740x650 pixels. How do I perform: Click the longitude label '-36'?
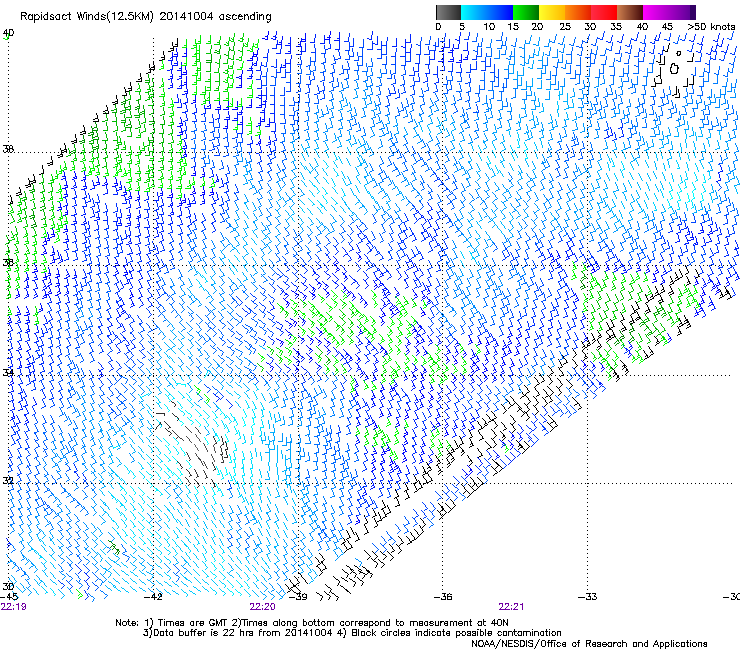pyautogui.click(x=443, y=597)
